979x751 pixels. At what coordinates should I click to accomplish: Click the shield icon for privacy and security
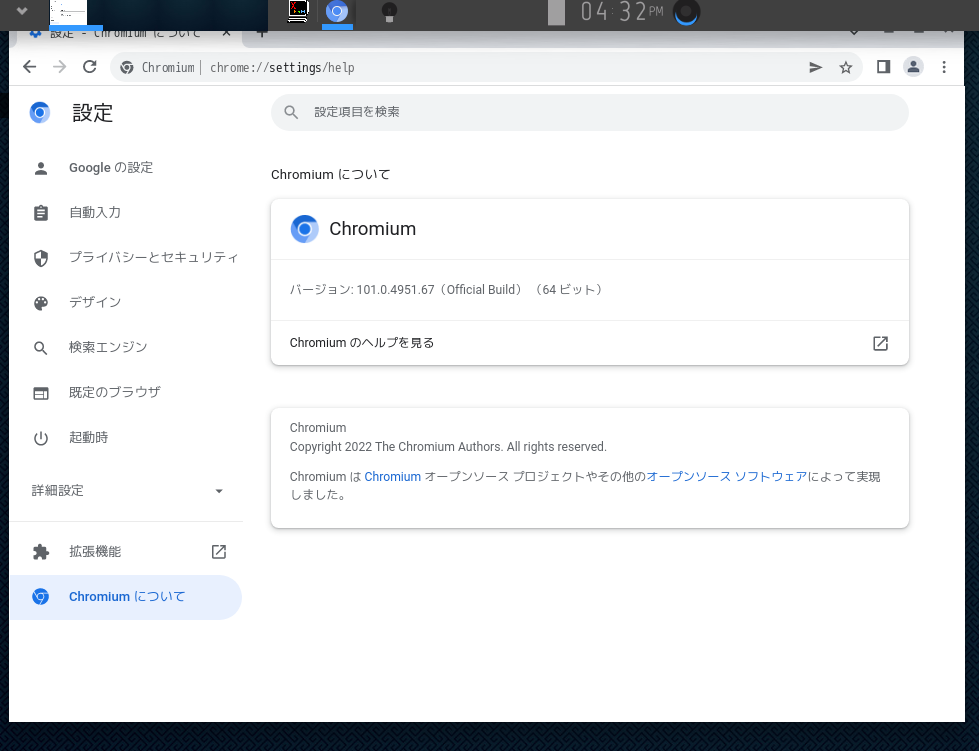point(41,258)
